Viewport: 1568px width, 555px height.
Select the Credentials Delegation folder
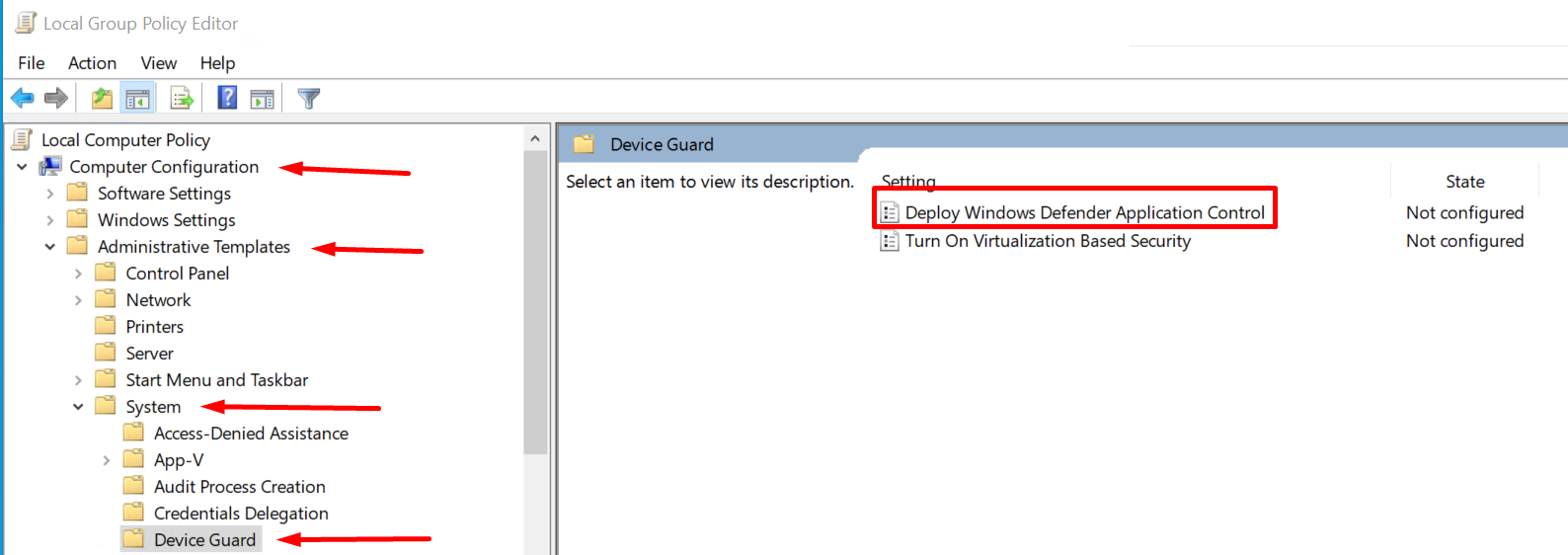pos(240,514)
